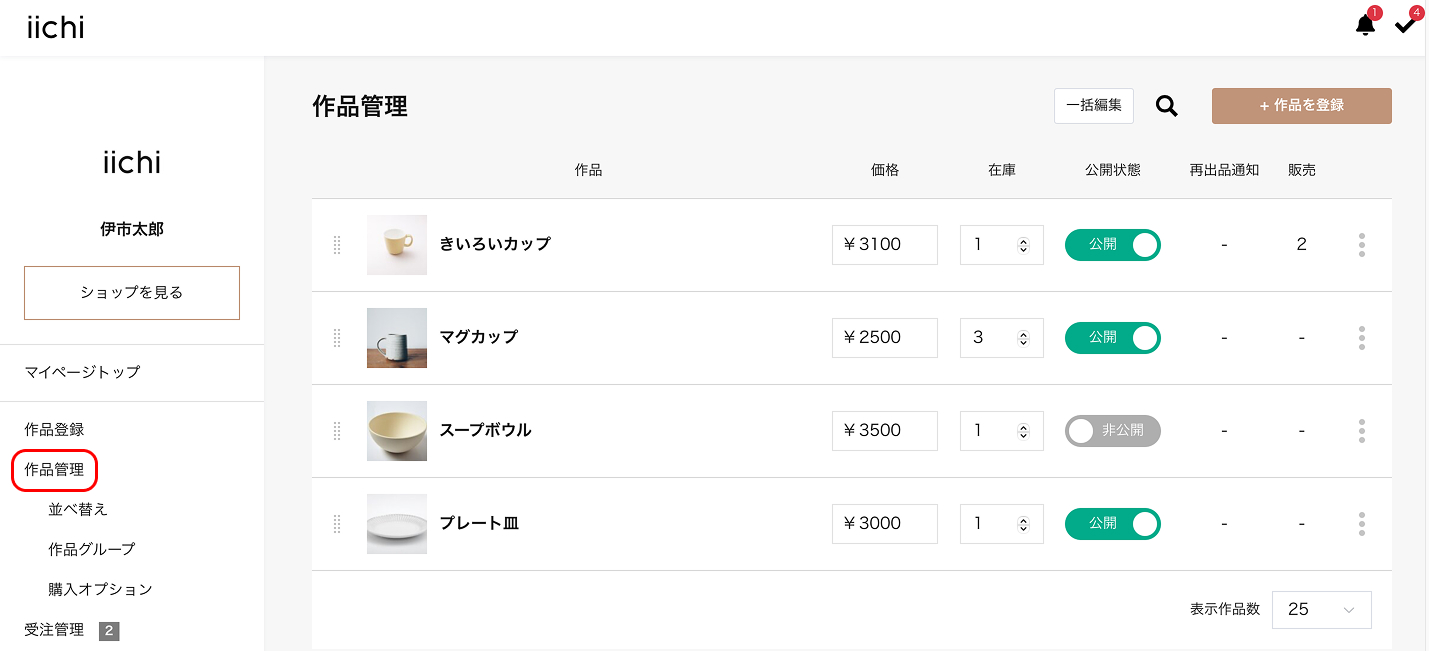Viewport: 1429px width, 651px height.
Task: Toggle the 公開 switch for プレート皿
Action: pos(1112,524)
